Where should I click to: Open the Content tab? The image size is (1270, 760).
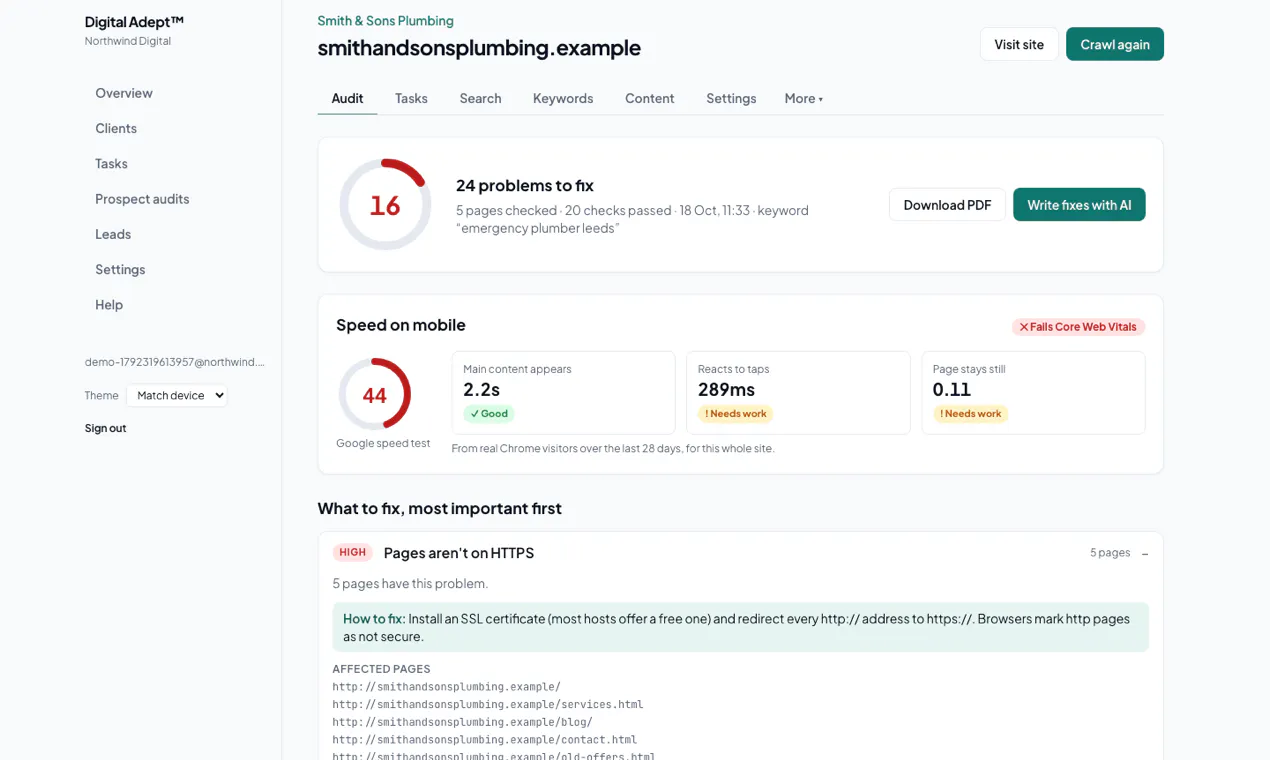point(650,98)
